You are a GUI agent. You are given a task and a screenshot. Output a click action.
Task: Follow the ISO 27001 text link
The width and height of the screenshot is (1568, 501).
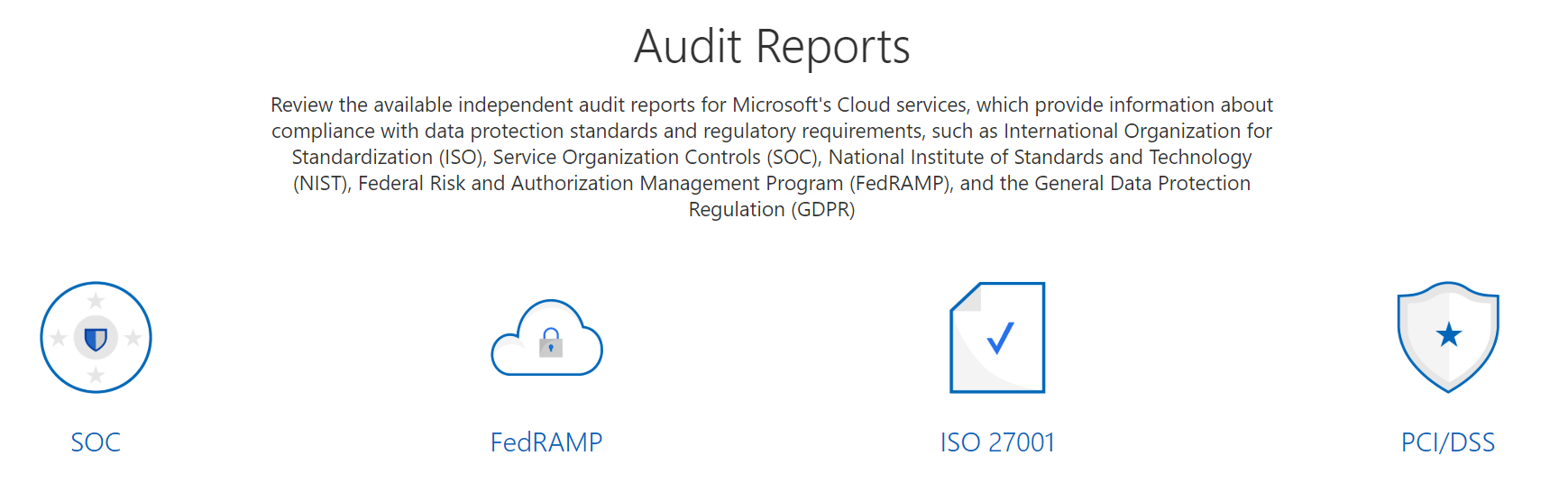click(997, 442)
